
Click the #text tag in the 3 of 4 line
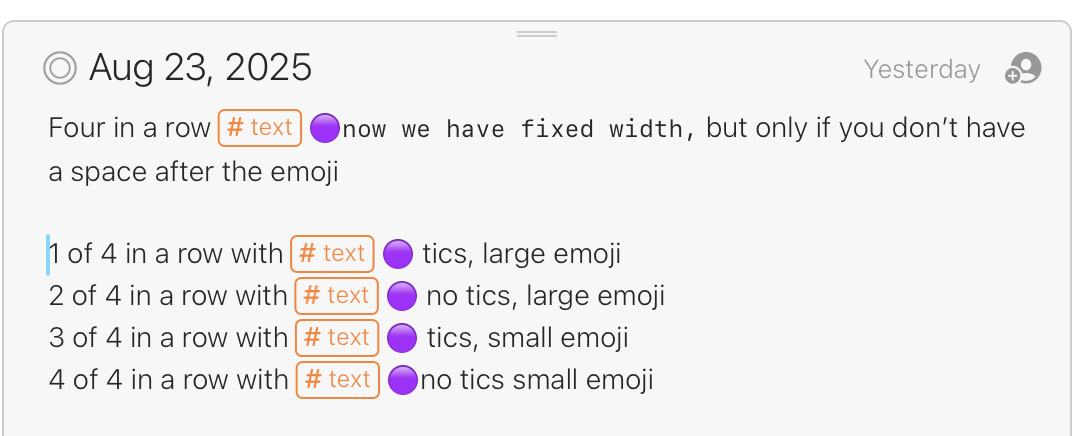(337, 338)
